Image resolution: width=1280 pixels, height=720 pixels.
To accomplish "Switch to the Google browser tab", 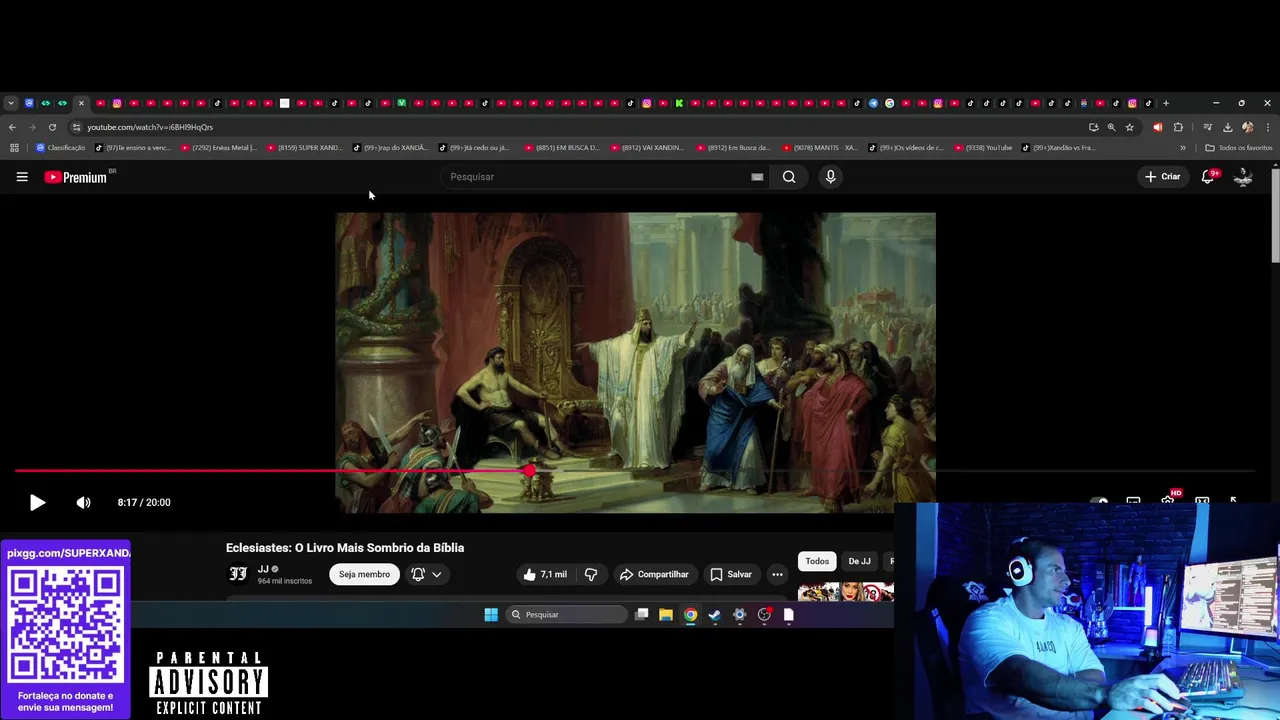I will tap(889, 103).
